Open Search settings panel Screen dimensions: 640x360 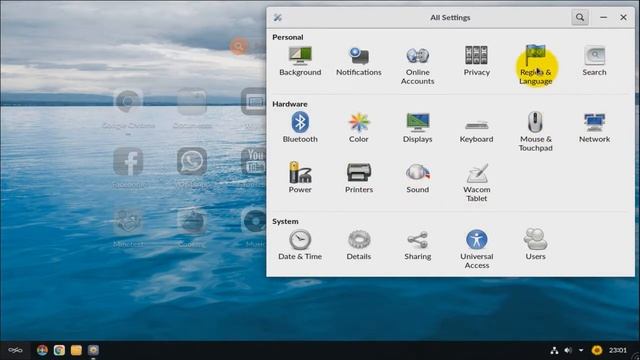594,61
